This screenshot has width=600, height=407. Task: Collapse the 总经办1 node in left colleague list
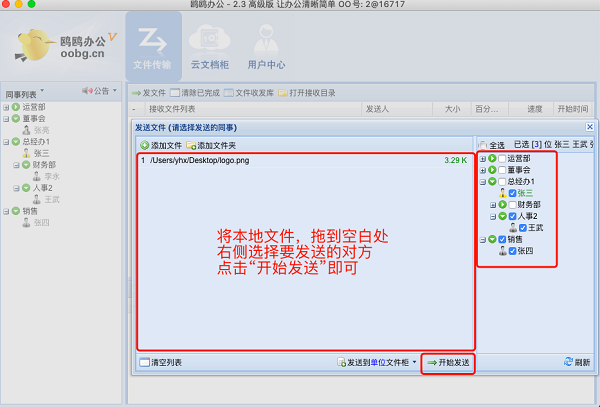point(6,142)
